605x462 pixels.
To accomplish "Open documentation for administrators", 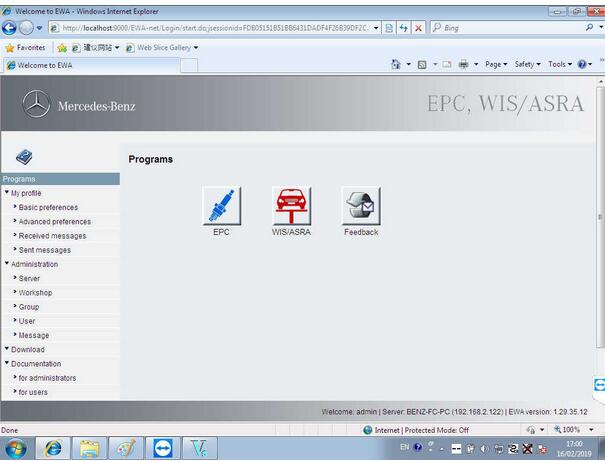I will click(47, 378).
